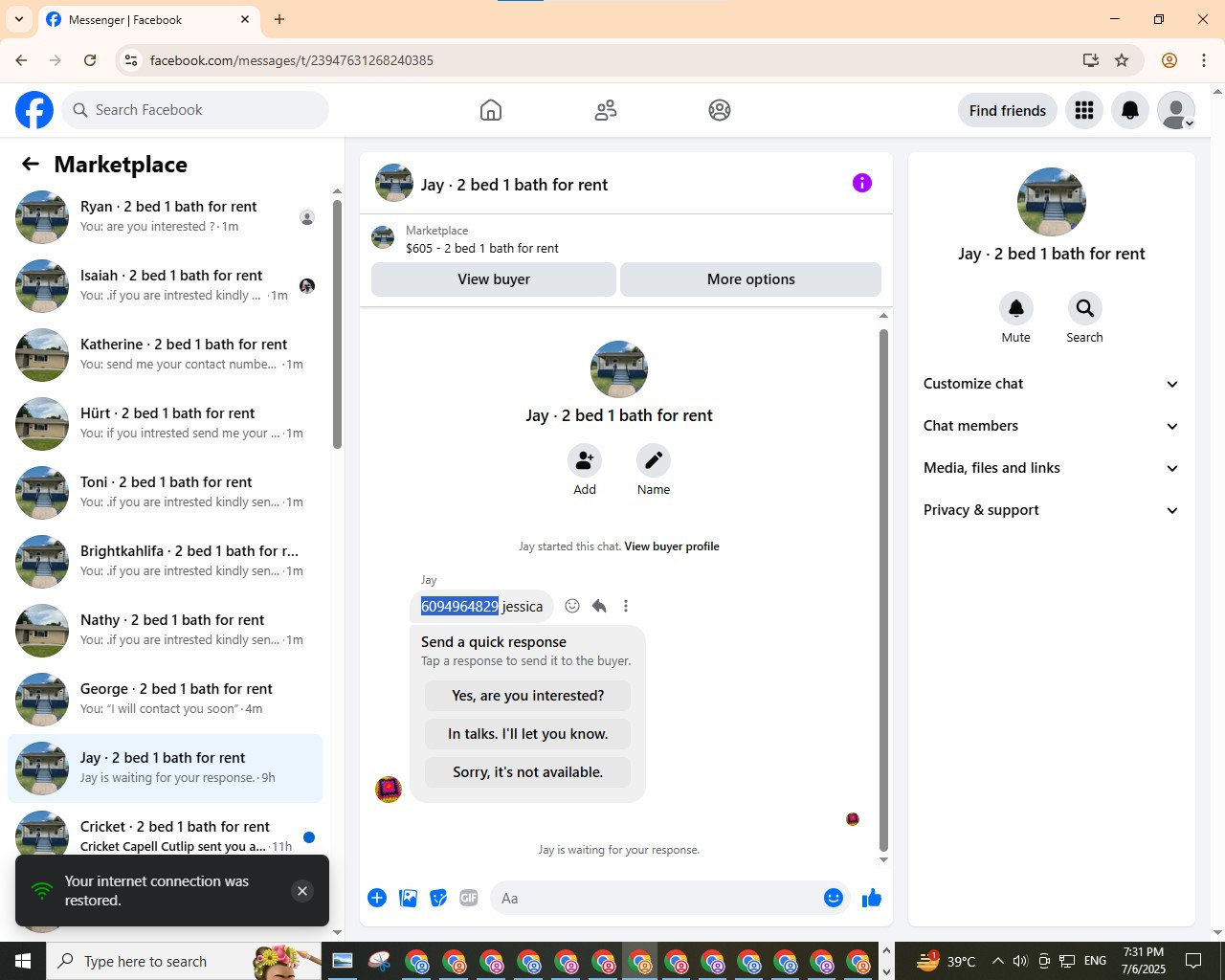This screenshot has height=980, width=1225.
Task: Open the Chrome tab search dropdown
Action: point(19,19)
